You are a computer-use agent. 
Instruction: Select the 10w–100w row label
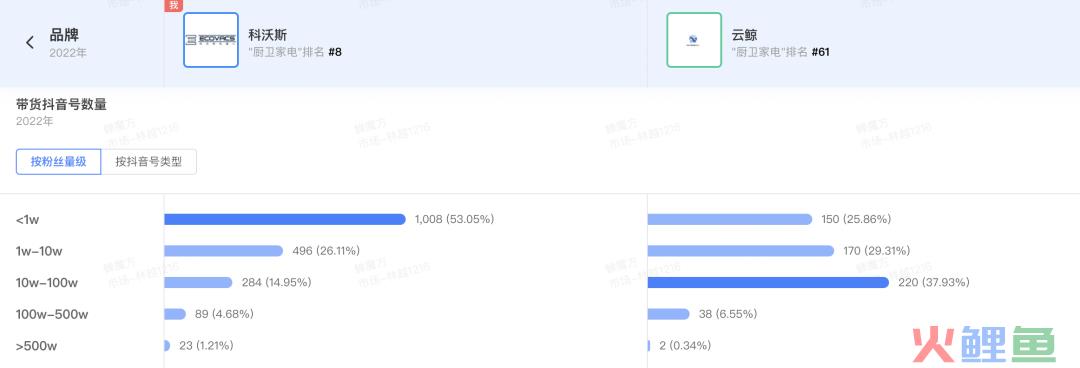[47, 283]
